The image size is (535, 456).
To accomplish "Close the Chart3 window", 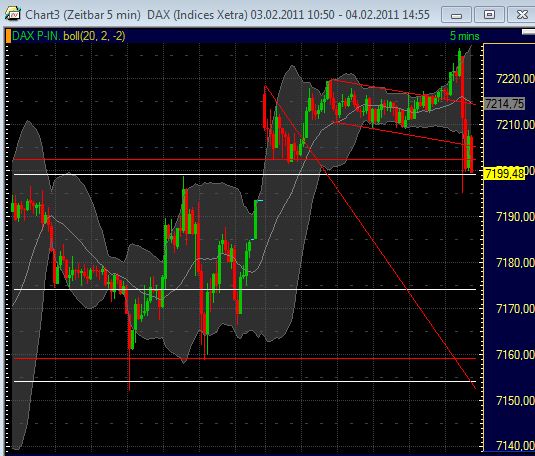I will click(521, 15).
